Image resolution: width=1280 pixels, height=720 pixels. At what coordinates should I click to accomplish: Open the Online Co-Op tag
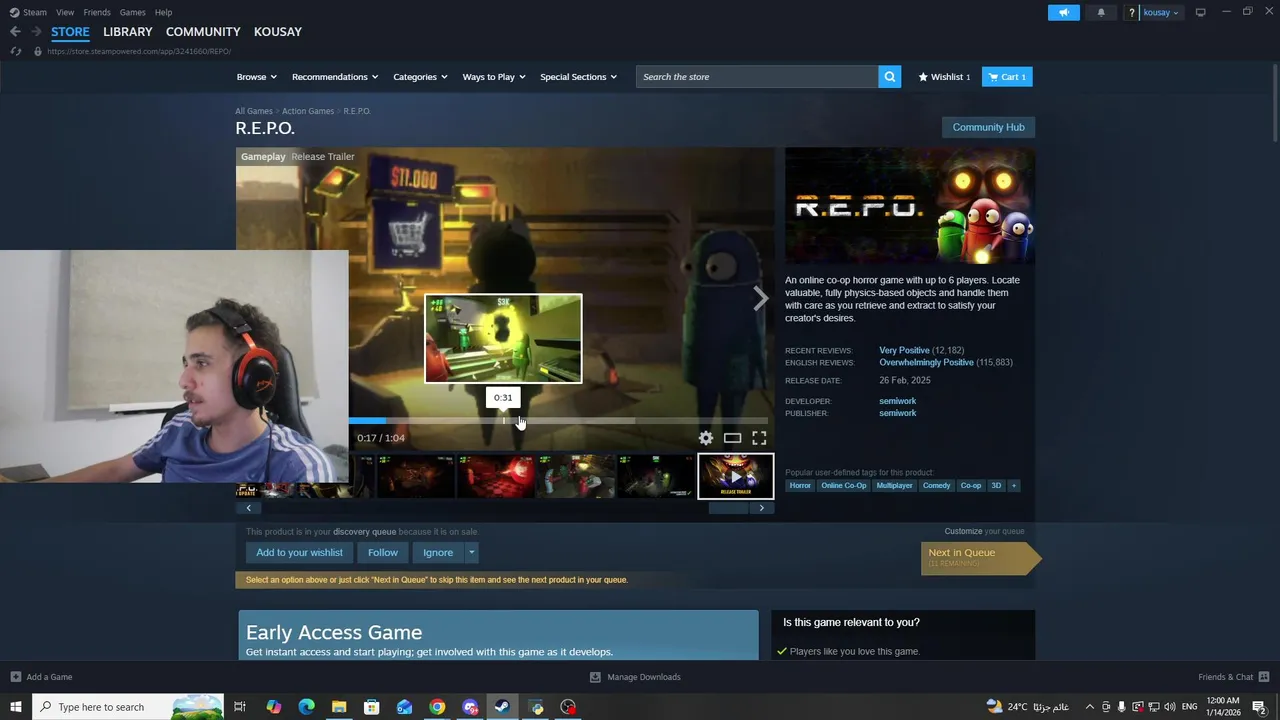click(844, 486)
